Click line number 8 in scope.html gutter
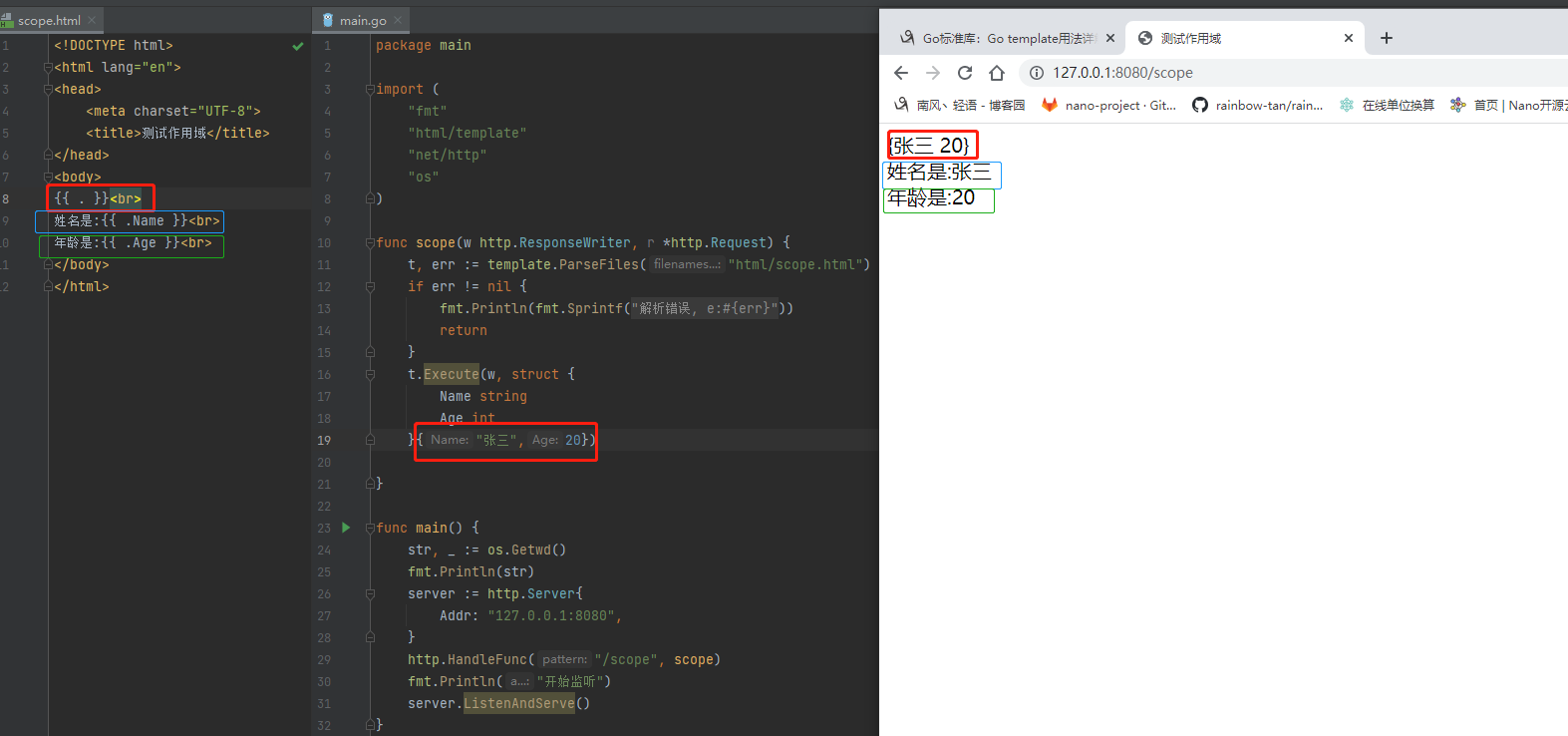This screenshot has height=736, width=1568. pos(5,199)
